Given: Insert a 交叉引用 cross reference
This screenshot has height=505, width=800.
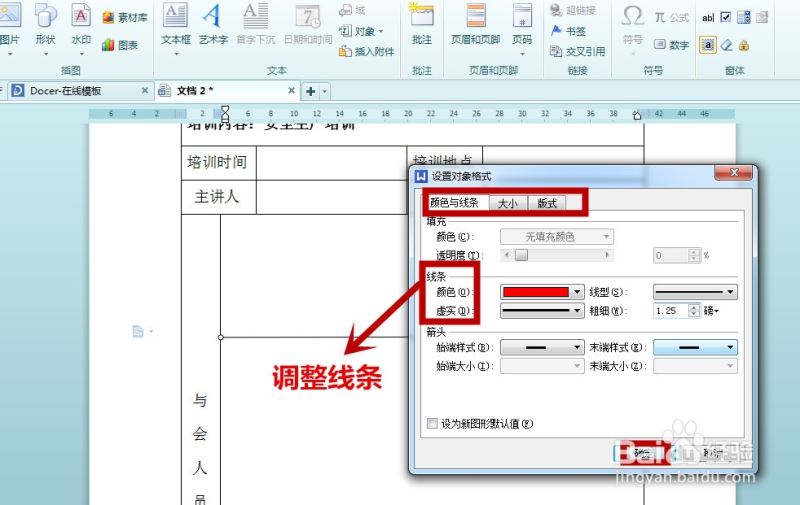Looking at the screenshot, I should pyautogui.click(x=578, y=51).
